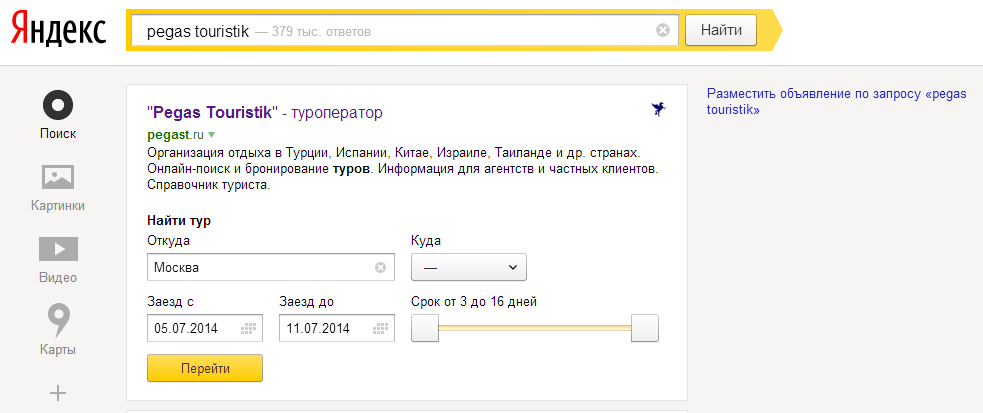Viewport: 983px width, 413px height.
Task: Click the plus icon for more services
Action: [x=58, y=393]
